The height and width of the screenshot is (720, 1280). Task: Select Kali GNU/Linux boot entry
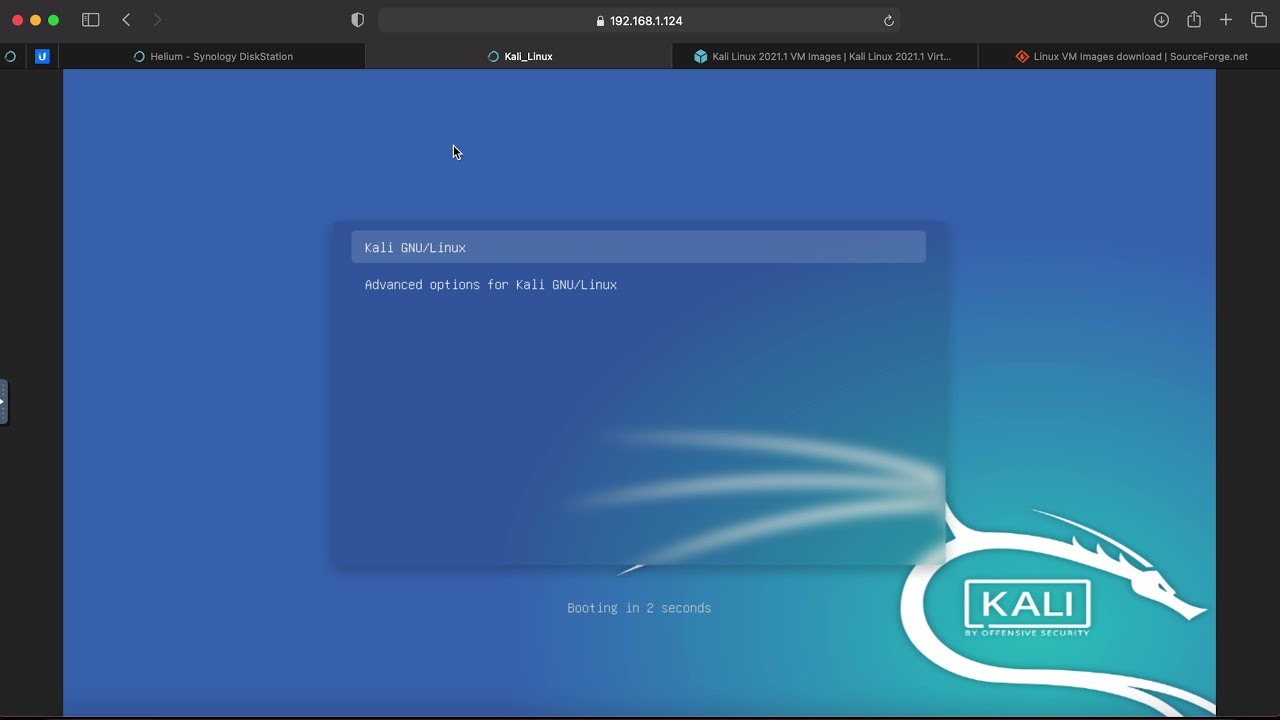(x=638, y=247)
